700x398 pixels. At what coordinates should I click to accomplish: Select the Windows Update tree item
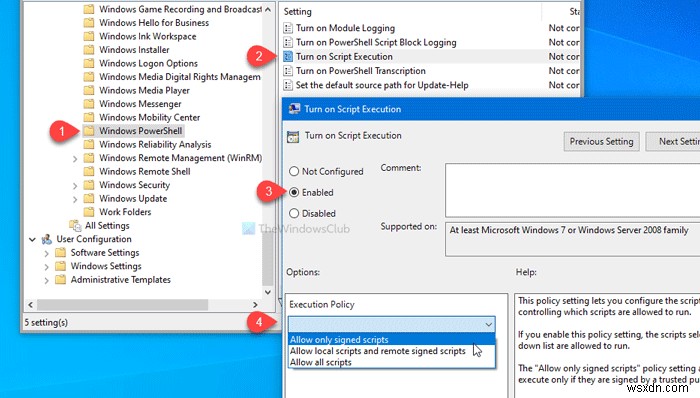133,199
